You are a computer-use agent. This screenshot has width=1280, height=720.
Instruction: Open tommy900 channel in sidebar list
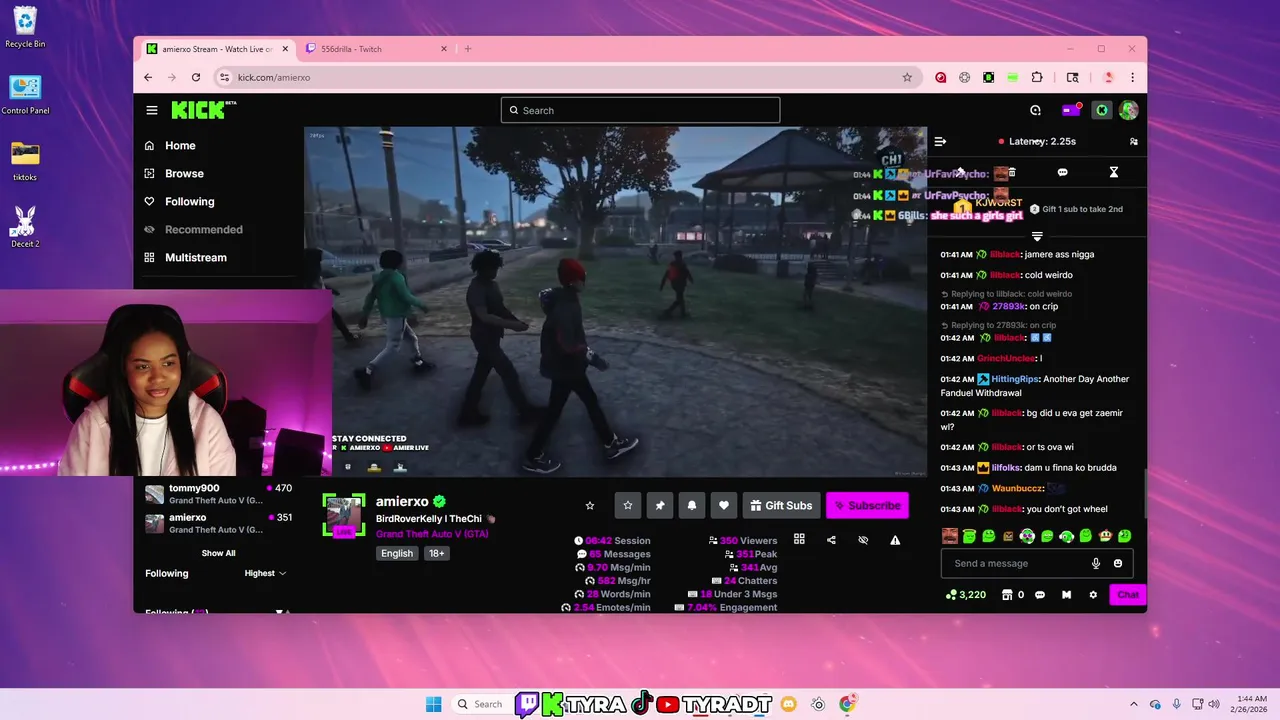(x=218, y=494)
